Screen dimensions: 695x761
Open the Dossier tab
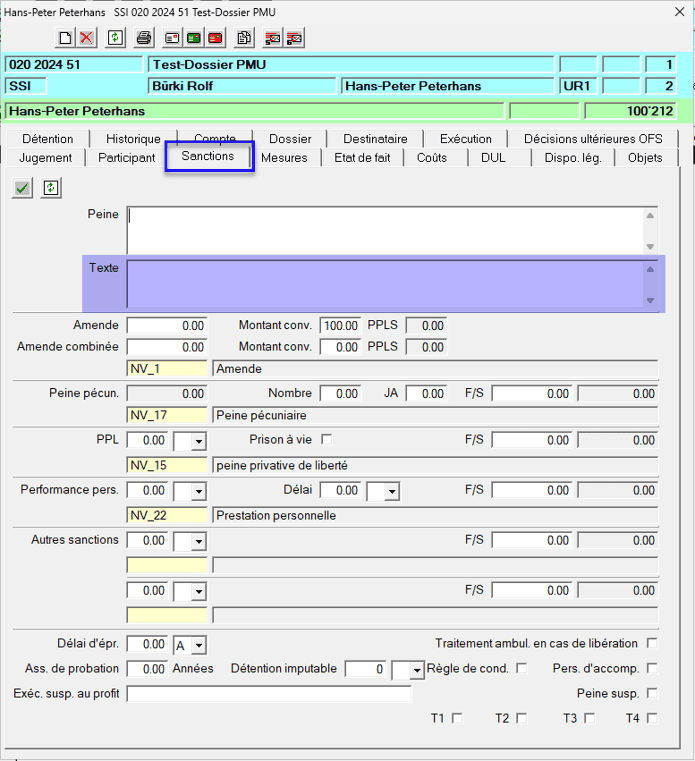[290, 139]
